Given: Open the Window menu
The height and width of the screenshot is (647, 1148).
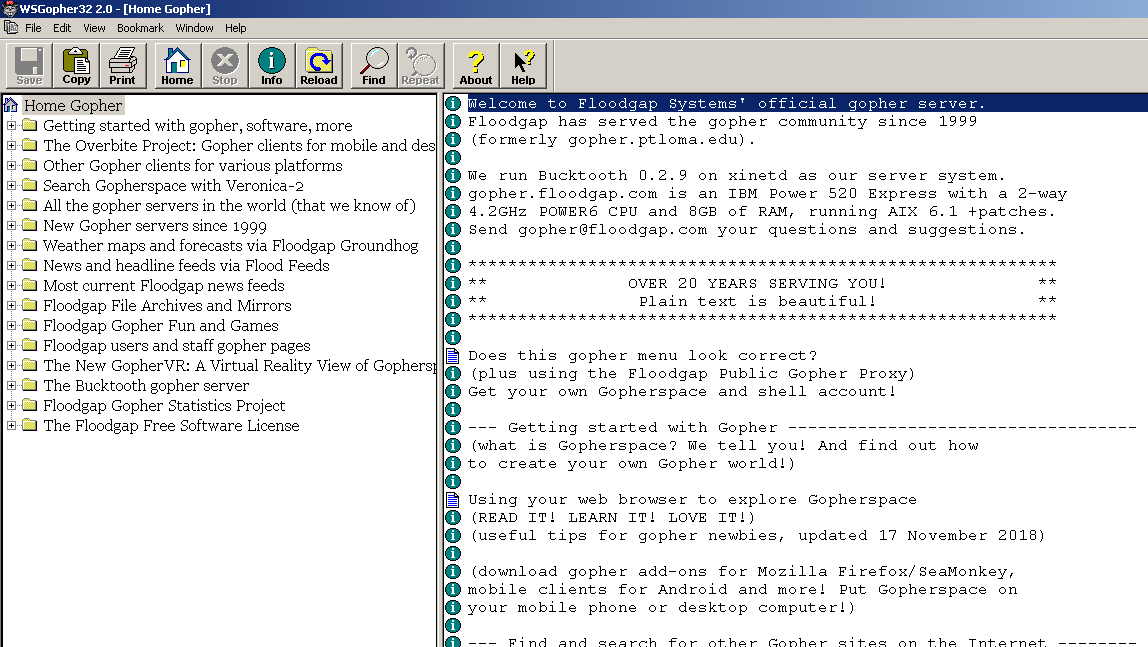Looking at the screenshot, I should click(194, 28).
